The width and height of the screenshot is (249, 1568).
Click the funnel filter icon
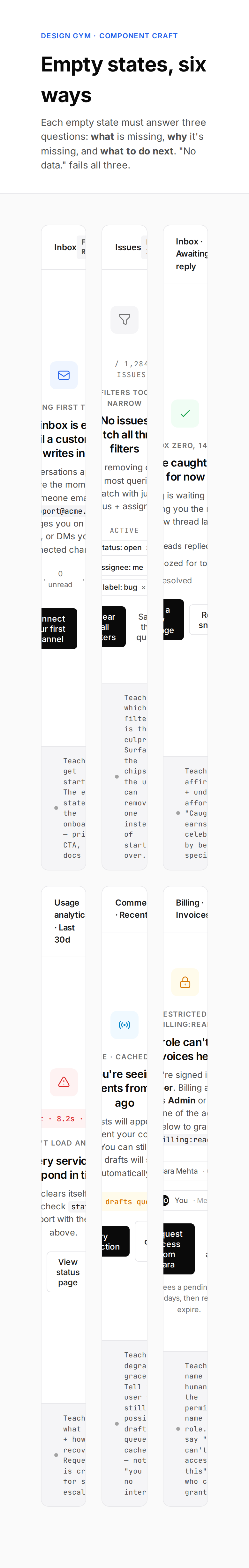124,319
